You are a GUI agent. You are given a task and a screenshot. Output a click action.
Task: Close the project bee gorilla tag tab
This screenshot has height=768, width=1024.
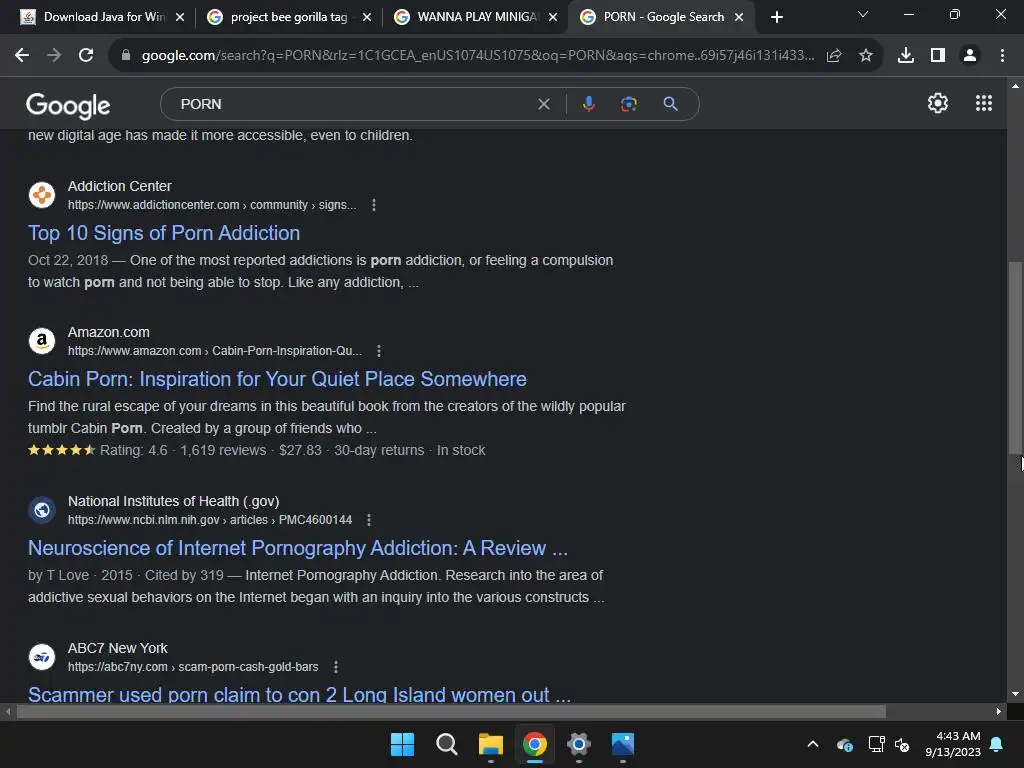tap(367, 18)
